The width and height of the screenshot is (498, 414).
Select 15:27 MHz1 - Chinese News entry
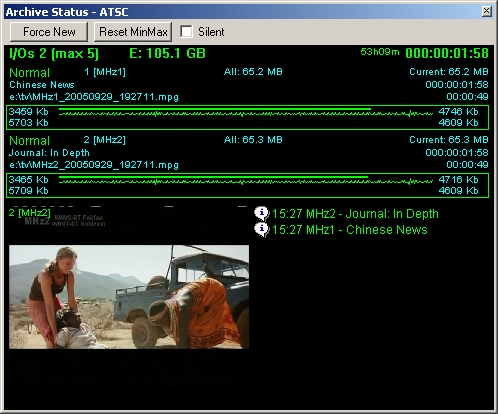point(349,230)
